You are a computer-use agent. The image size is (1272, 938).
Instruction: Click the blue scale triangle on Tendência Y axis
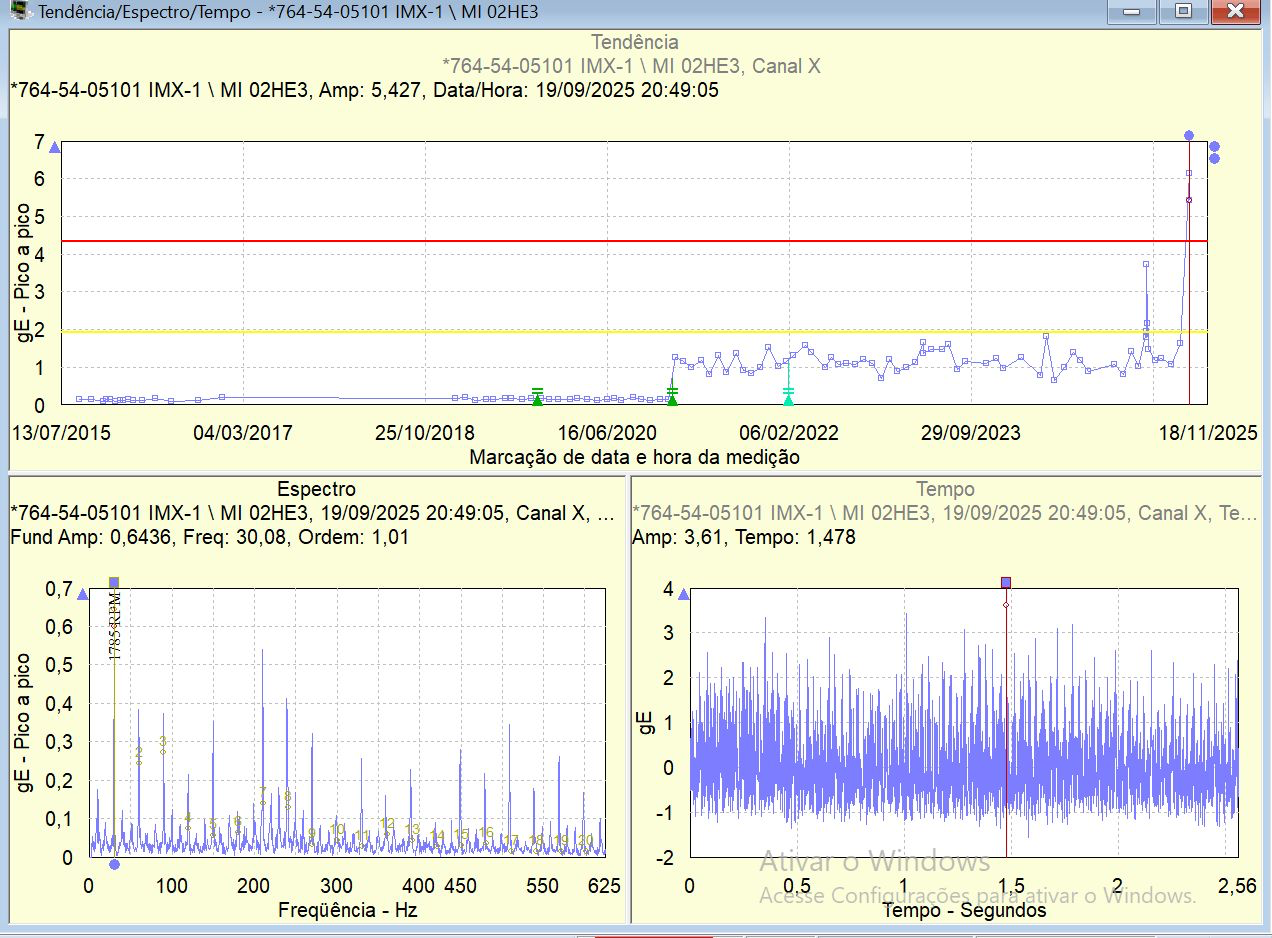click(x=55, y=148)
